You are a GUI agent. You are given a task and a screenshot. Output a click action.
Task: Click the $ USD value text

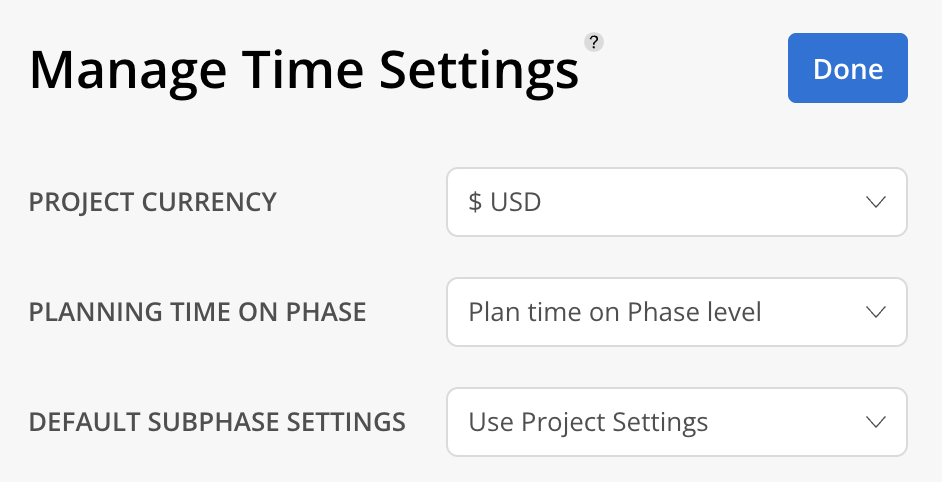(505, 202)
